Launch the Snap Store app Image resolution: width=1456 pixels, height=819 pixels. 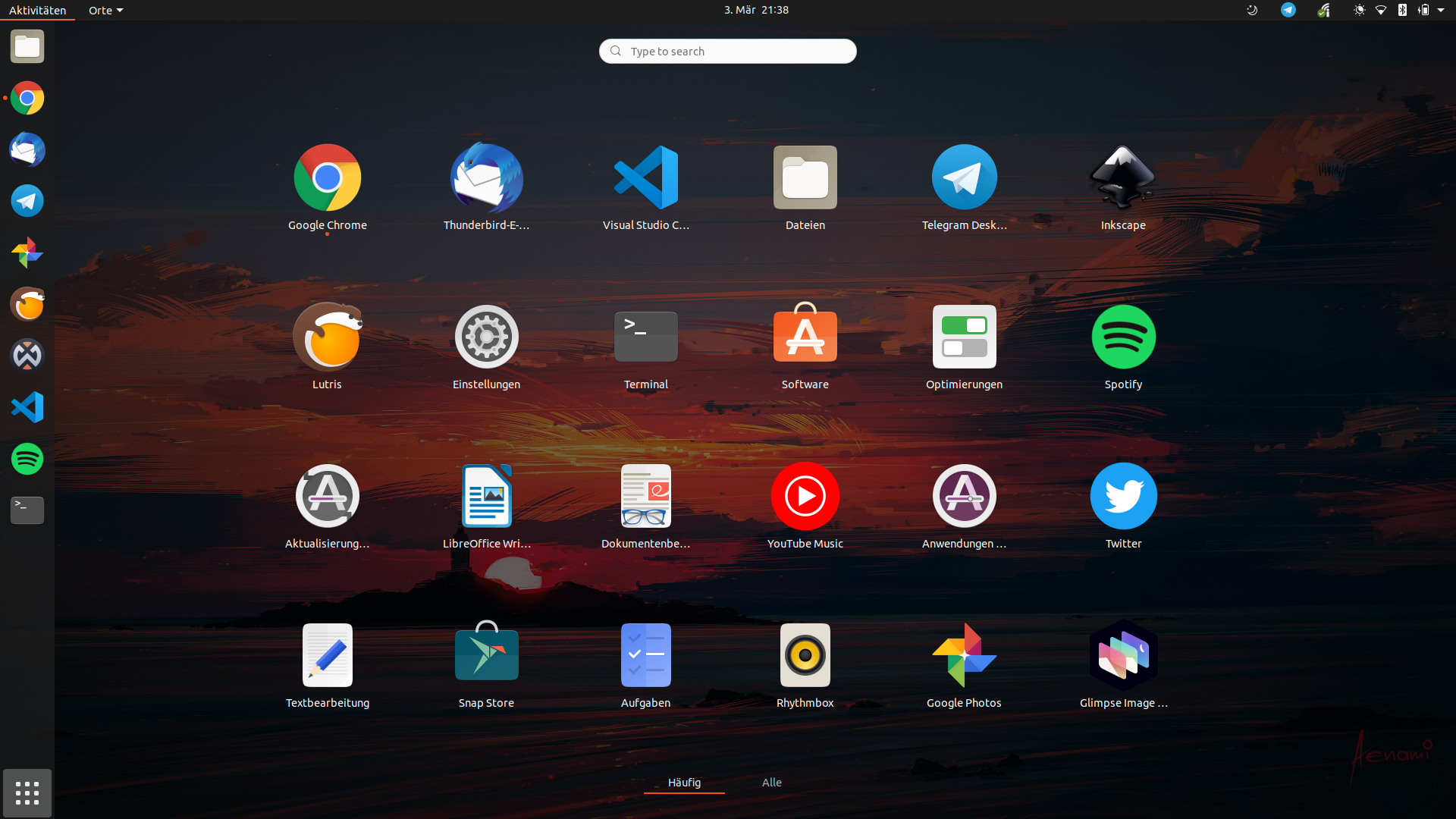click(487, 652)
